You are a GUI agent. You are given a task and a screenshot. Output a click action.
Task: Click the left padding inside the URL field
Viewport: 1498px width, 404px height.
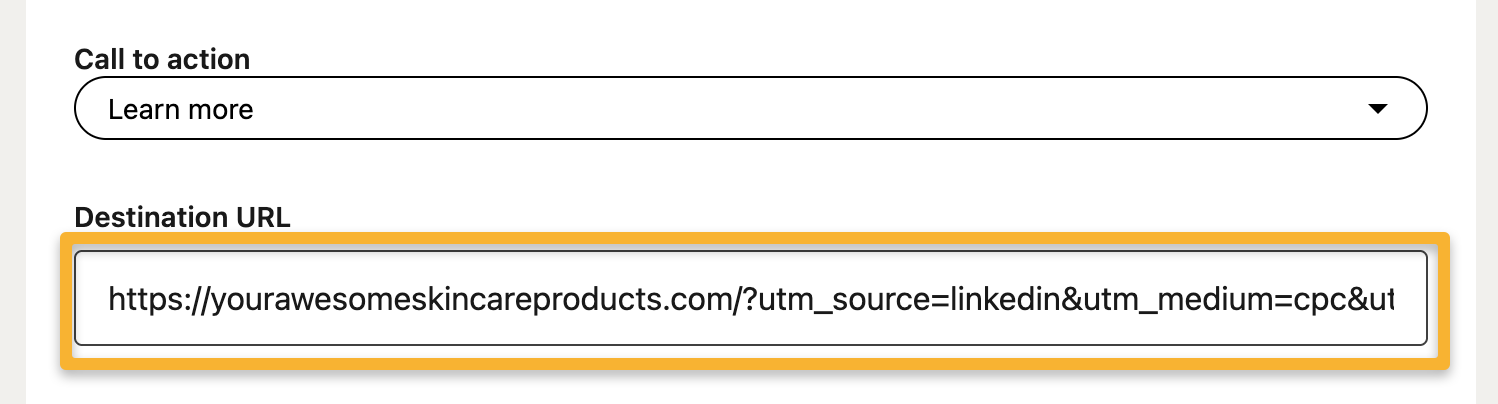92,298
